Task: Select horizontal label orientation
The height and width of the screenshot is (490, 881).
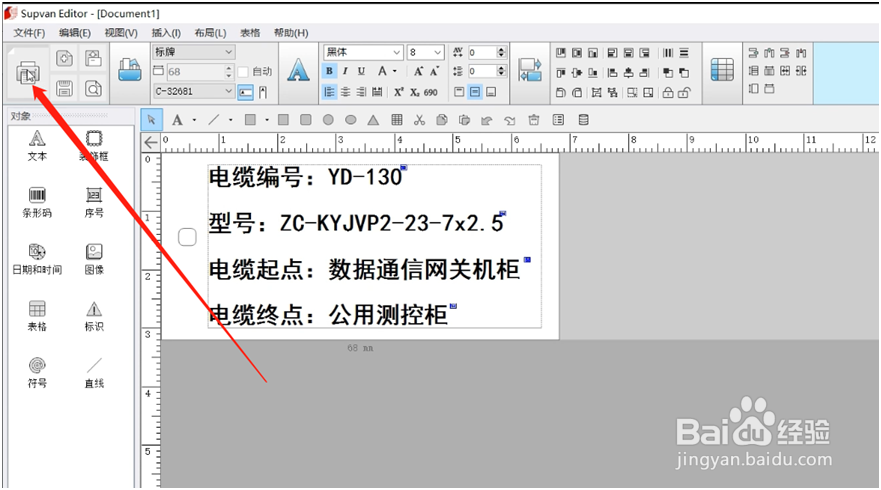Action: [x=246, y=92]
